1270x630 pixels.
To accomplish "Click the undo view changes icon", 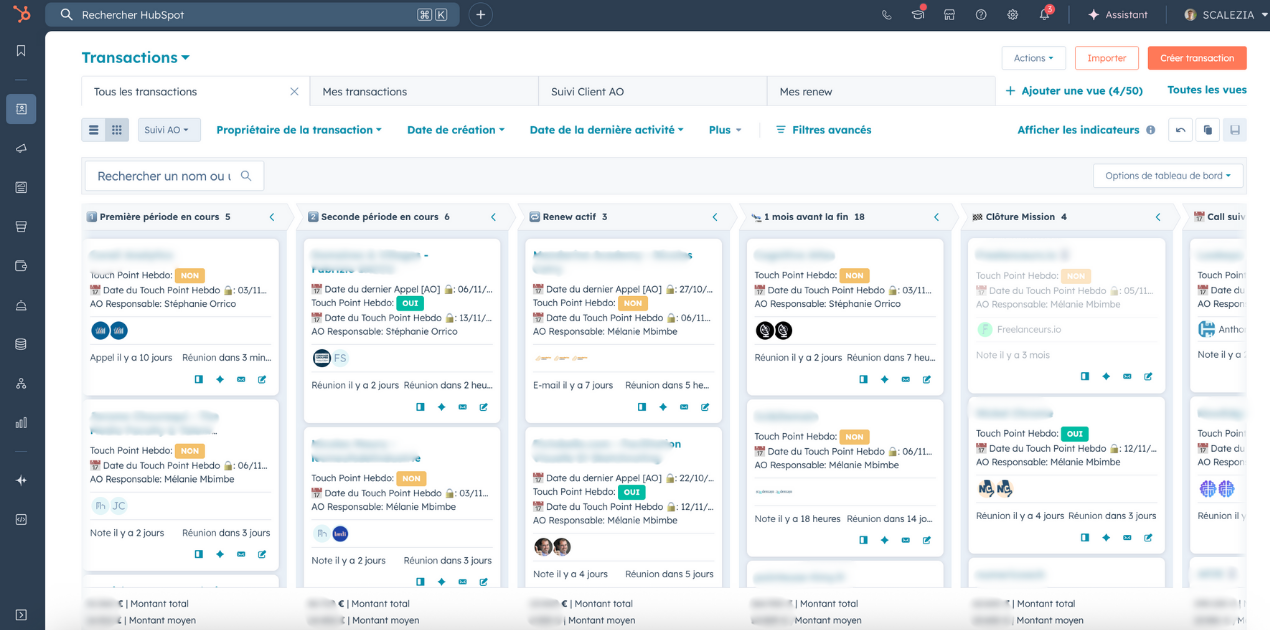I will (1180, 130).
